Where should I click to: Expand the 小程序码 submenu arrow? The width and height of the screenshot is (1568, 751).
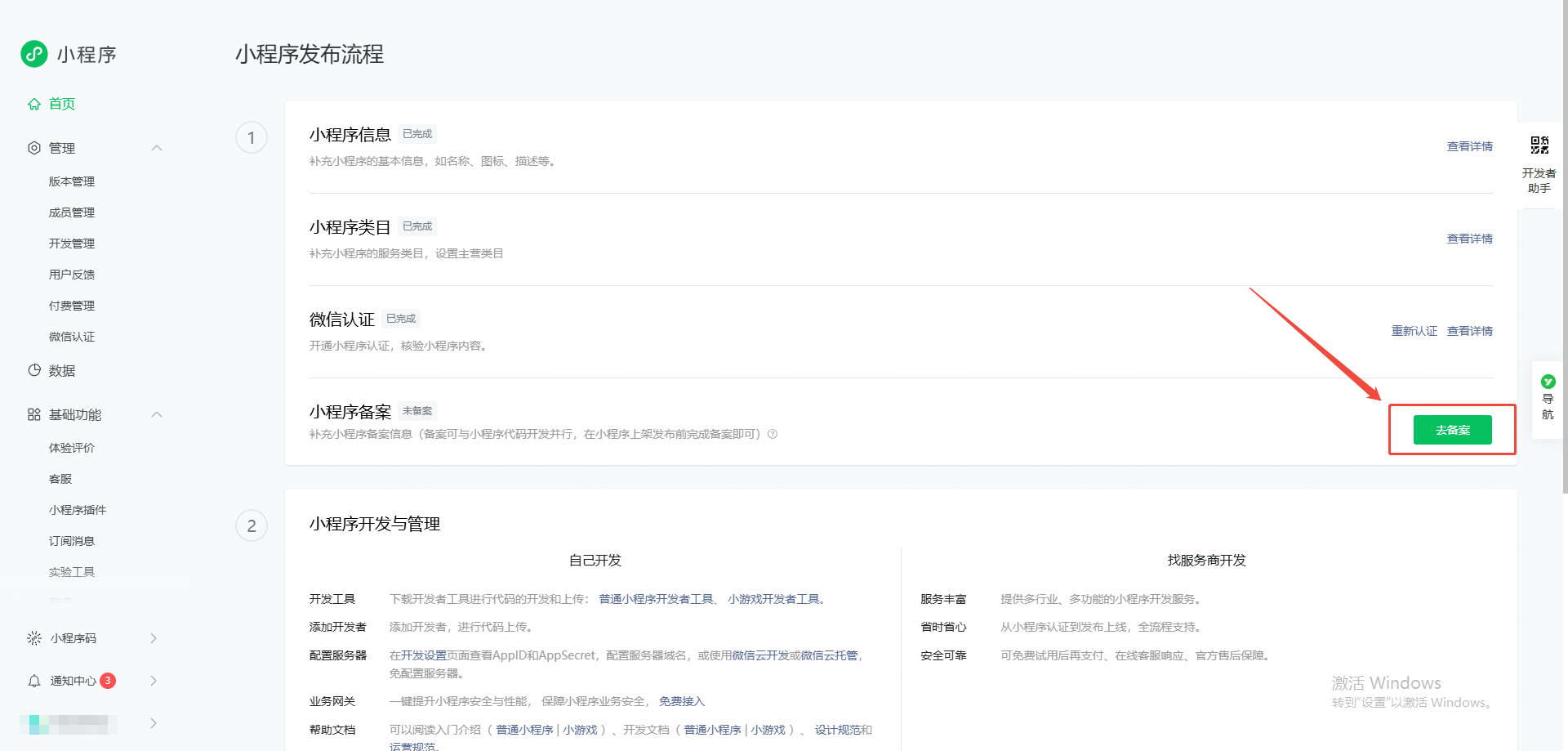(154, 638)
